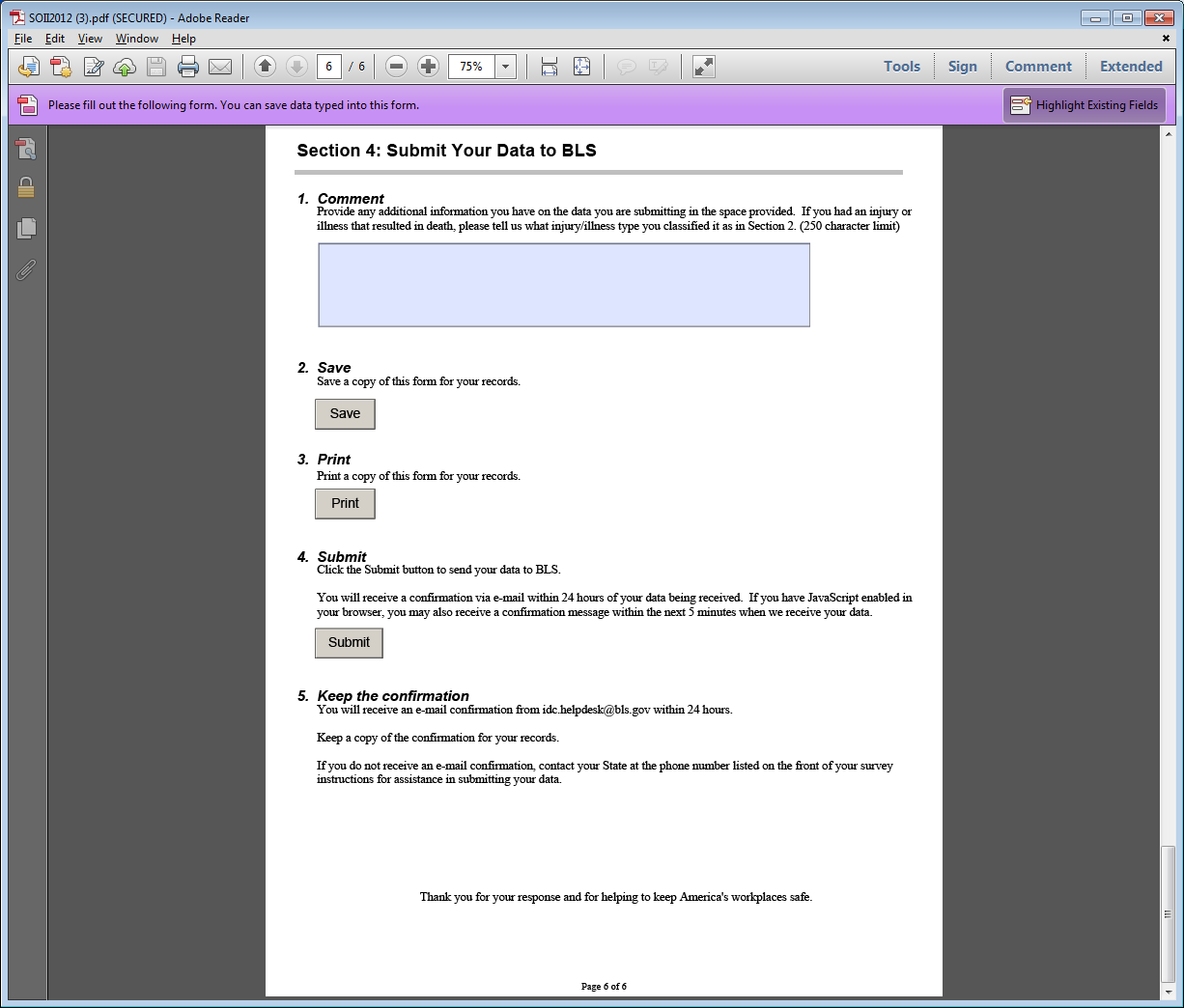This screenshot has width=1184, height=1008.
Task: Click the Print toolbar icon
Action: (188, 67)
